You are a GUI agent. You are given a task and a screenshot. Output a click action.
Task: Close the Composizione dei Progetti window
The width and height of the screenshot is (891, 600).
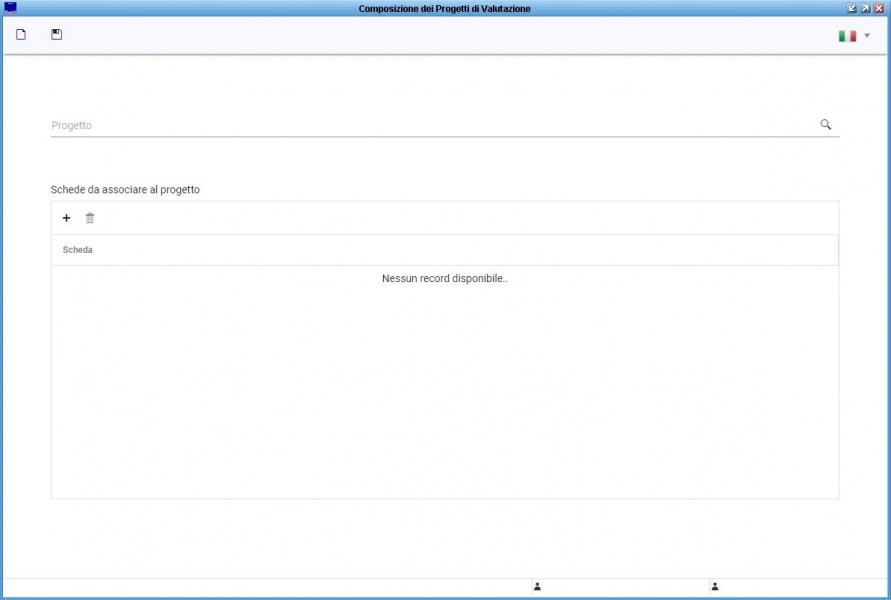click(879, 8)
